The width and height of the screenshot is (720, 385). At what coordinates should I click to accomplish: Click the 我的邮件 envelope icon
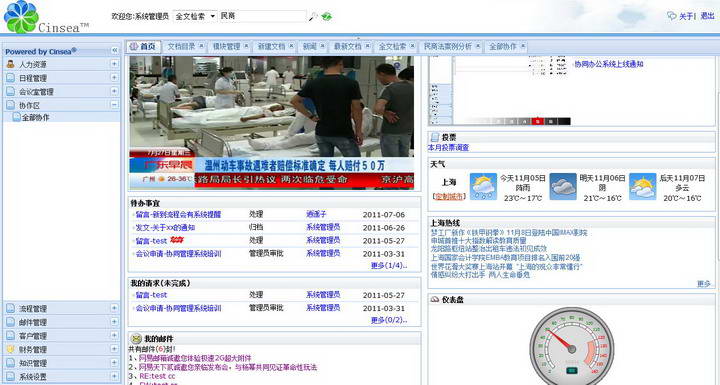point(136,339)
